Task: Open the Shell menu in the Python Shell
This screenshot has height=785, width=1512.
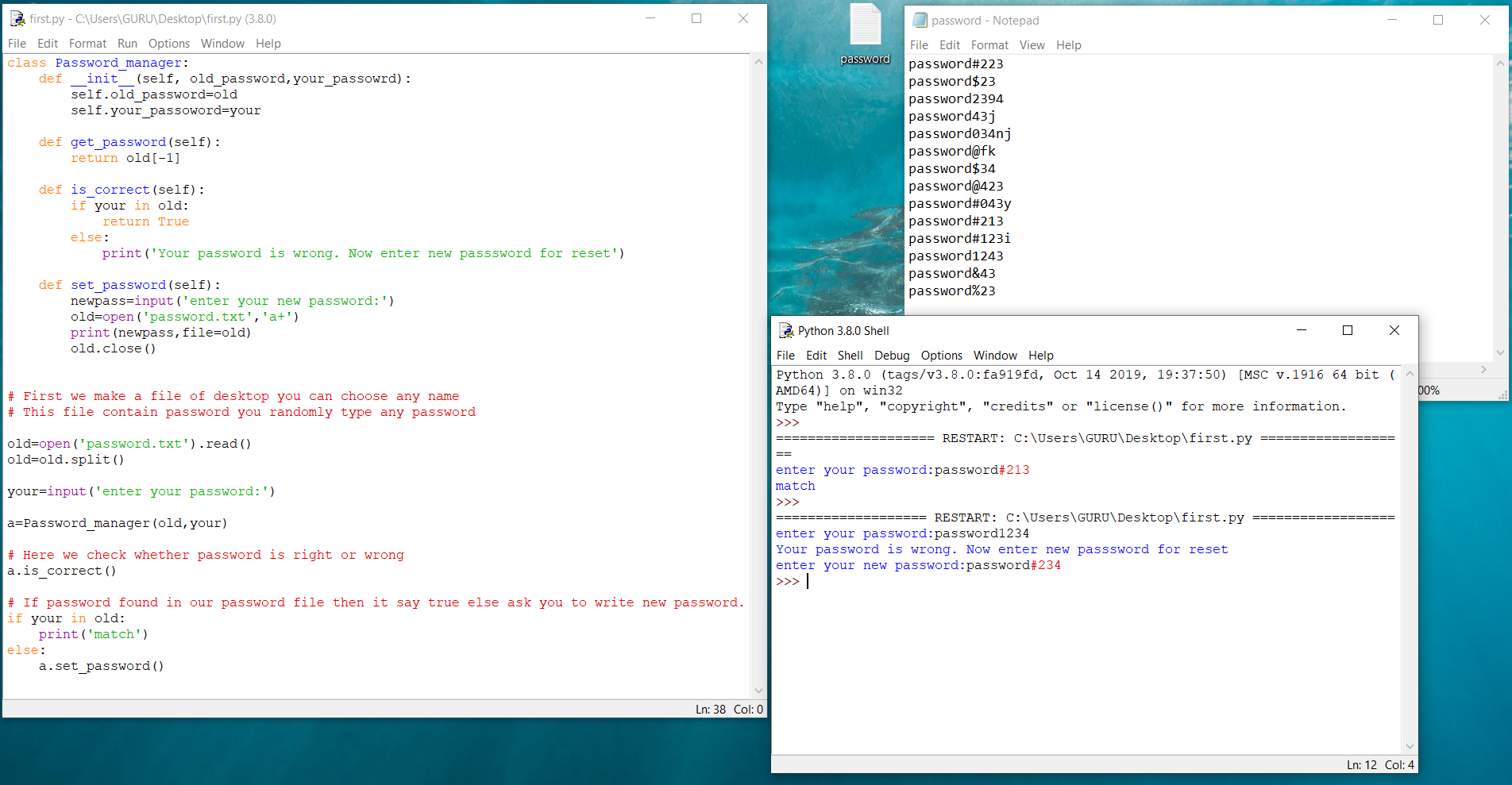Action: (850, 356)
